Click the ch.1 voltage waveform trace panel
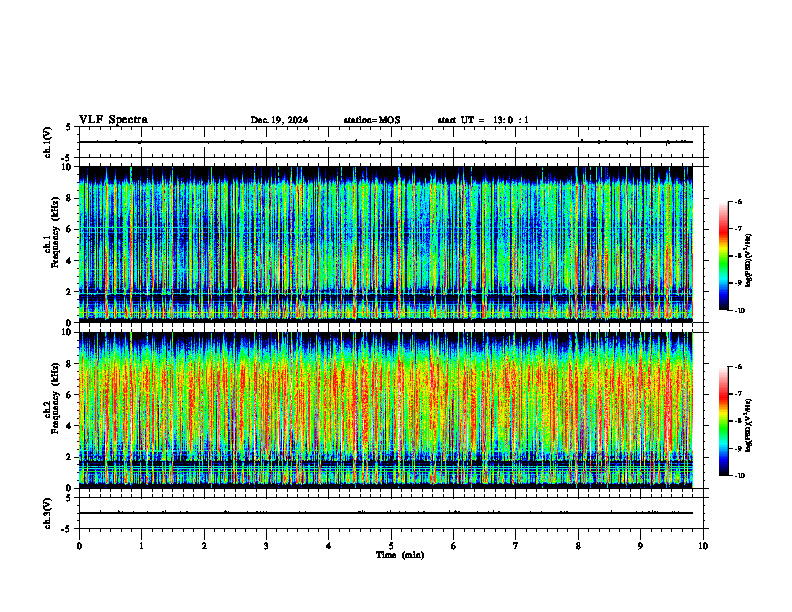Screen dimensions: 792x612 point(391,142)
